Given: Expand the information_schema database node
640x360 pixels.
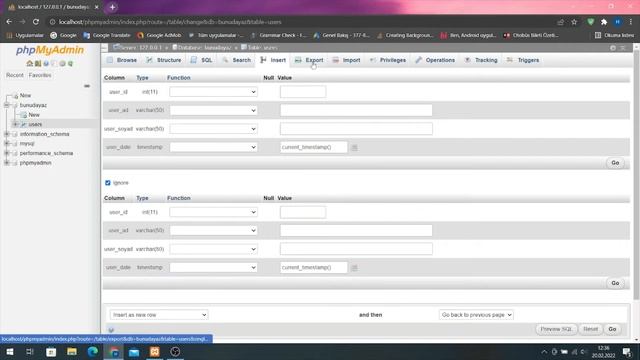Looking at the screenshot, I should coord(7,134).
